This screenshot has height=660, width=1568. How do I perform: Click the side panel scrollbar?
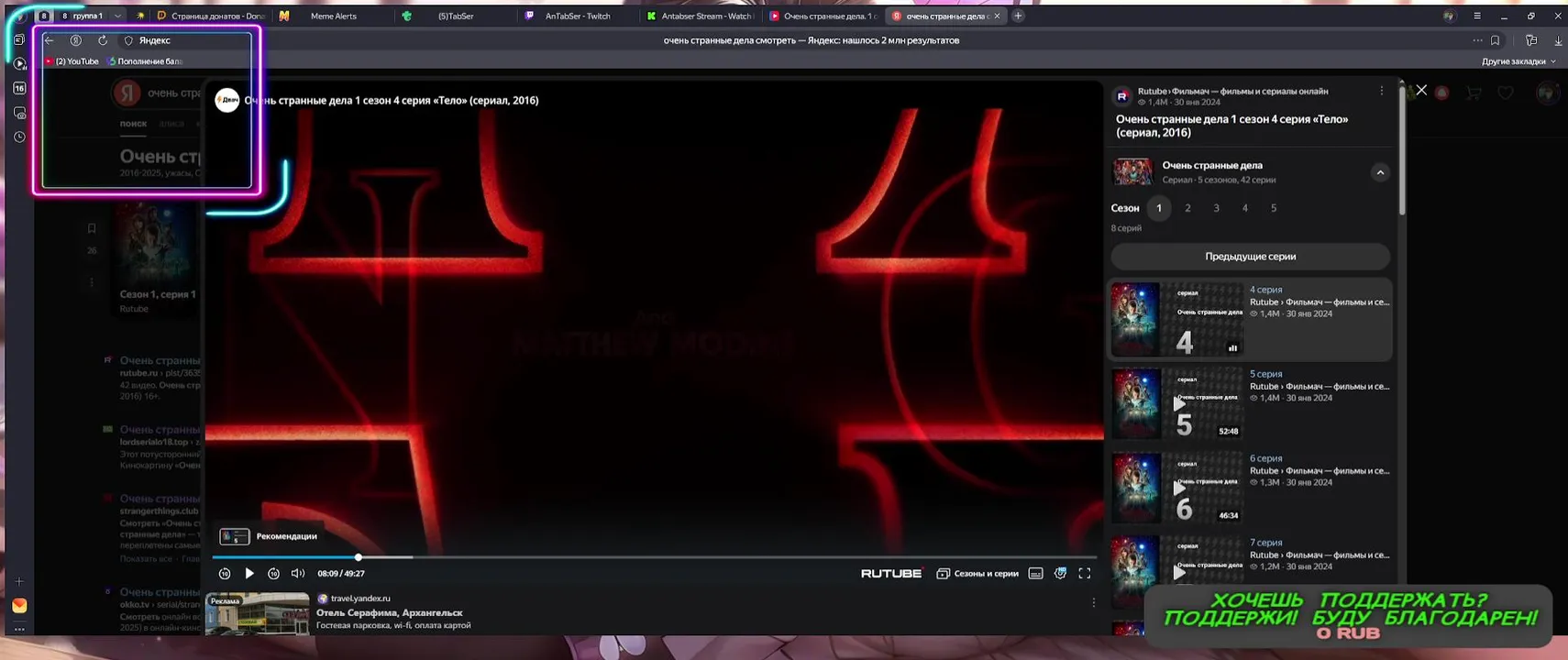(1400, 151)
